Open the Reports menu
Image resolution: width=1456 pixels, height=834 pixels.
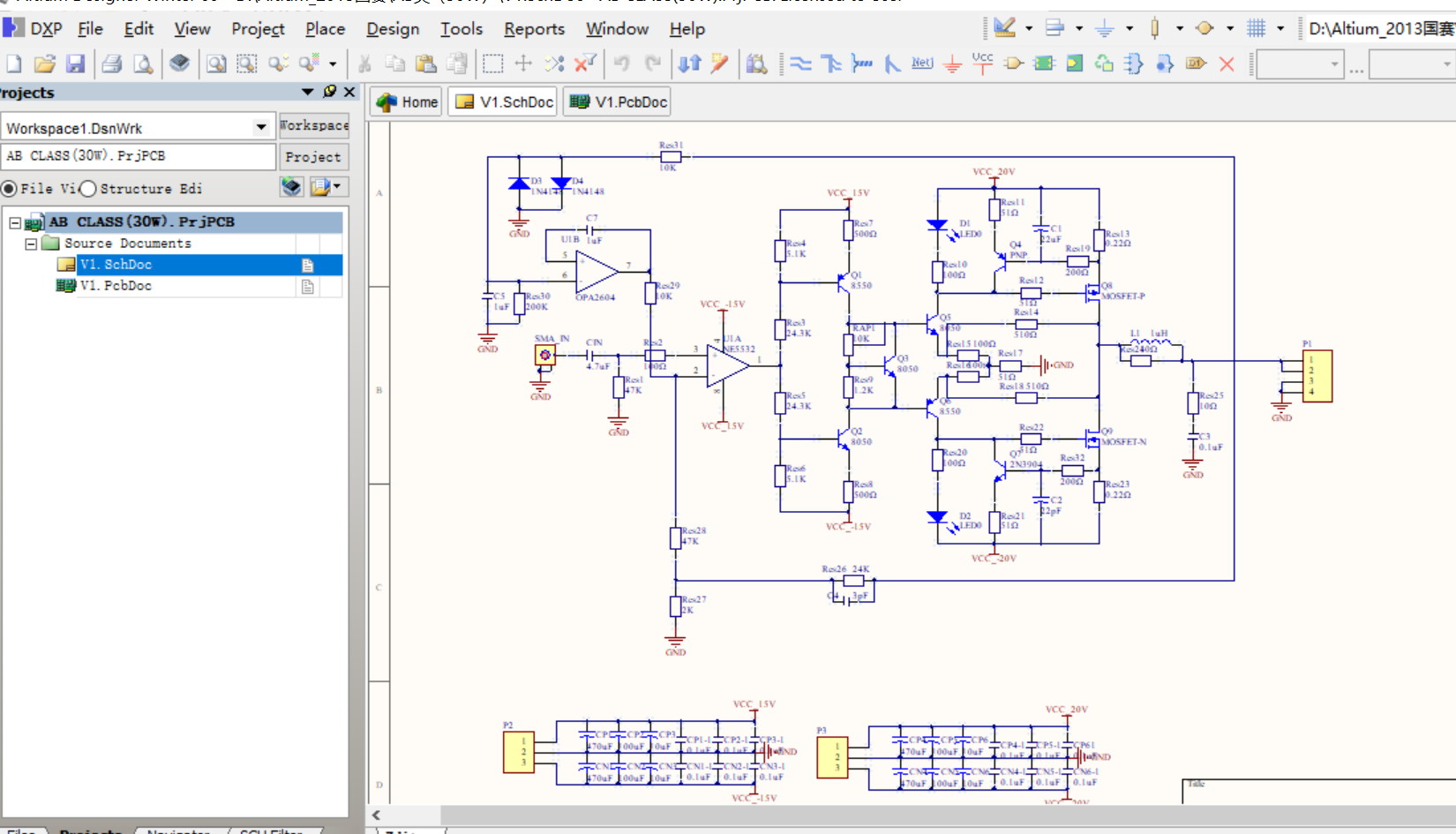[x=534, y=29]
